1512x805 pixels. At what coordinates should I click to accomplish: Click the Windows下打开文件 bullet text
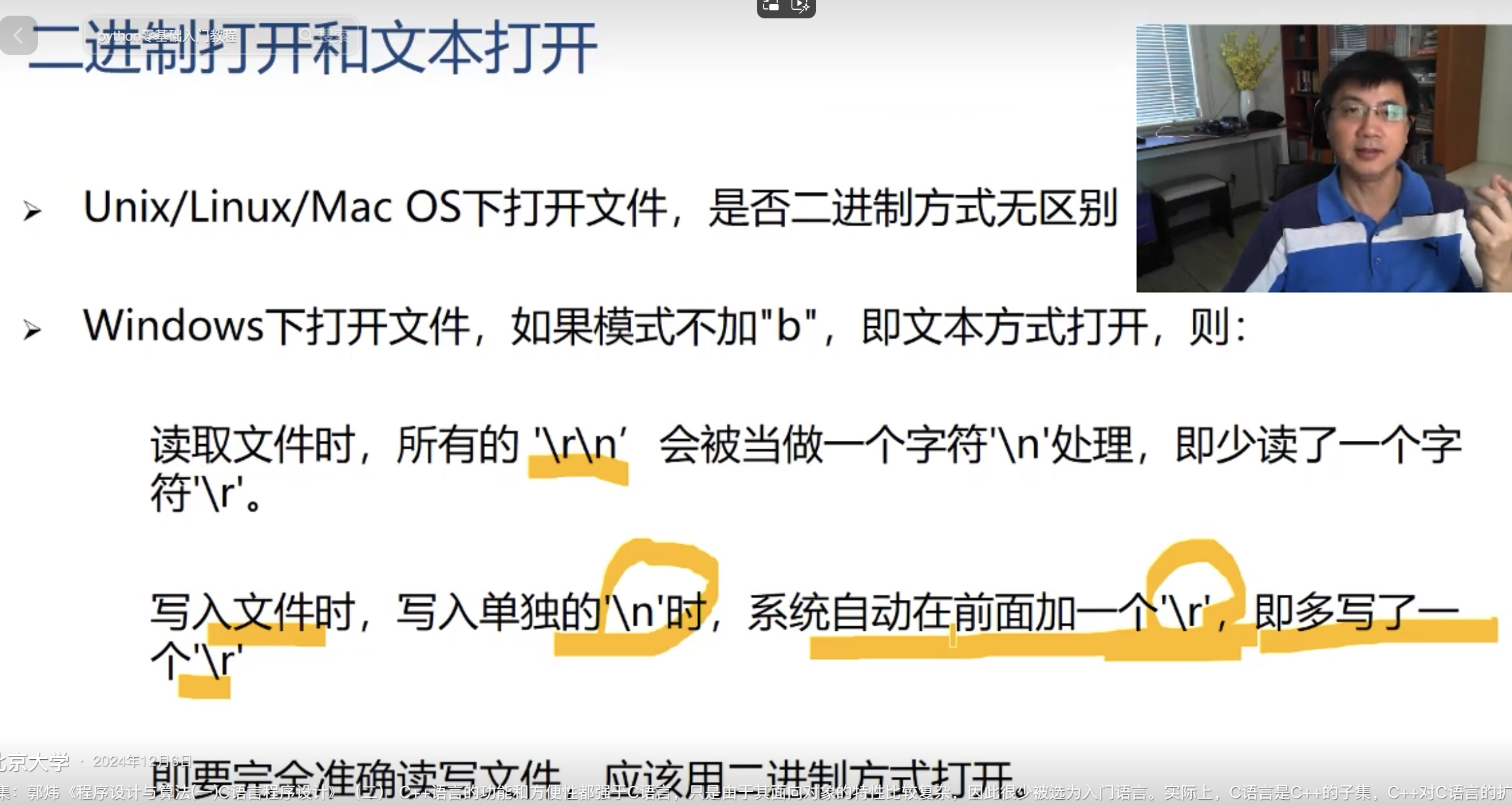tap(276, 326)
